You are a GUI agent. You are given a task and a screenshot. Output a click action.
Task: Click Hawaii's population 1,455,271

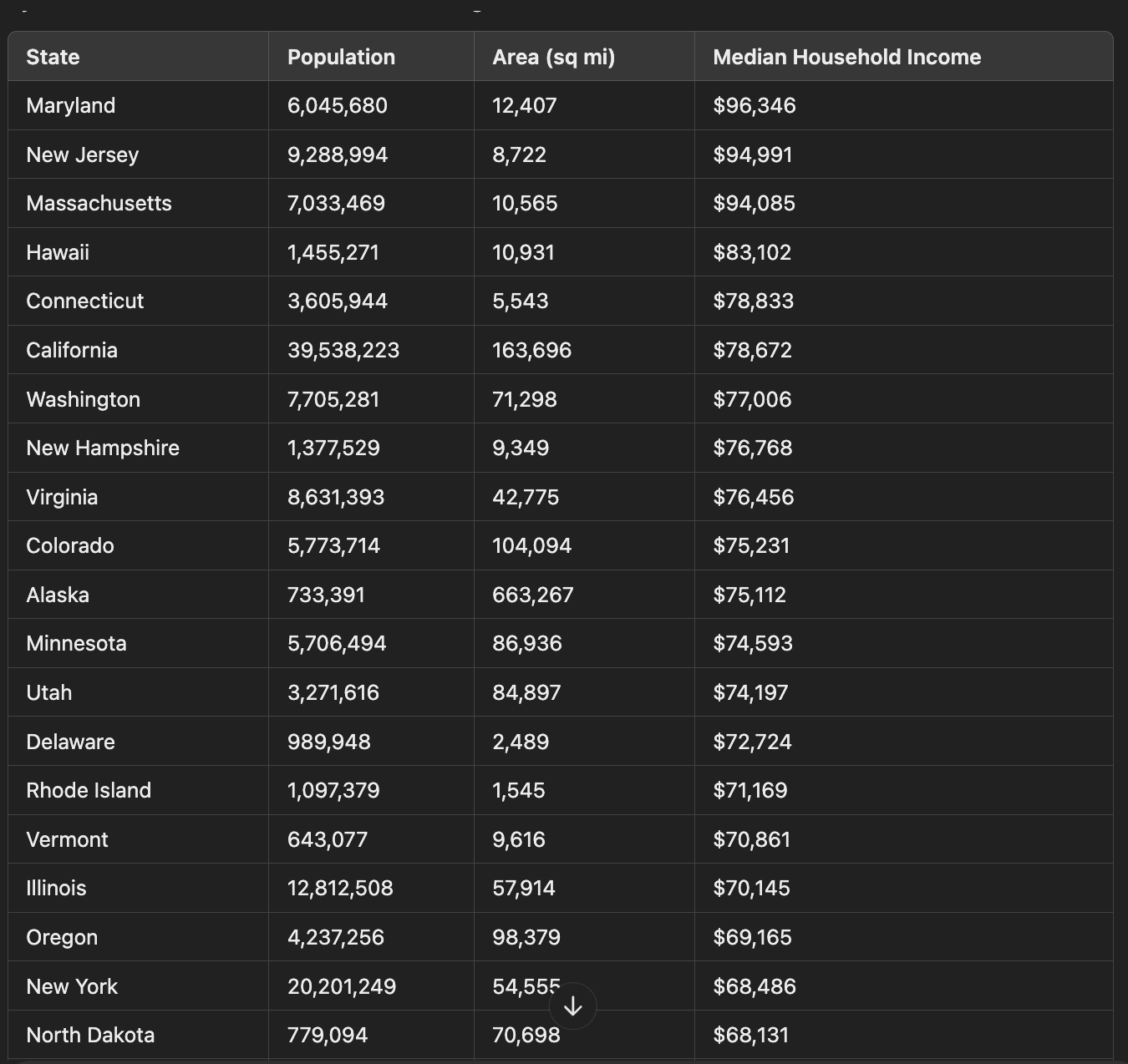[333, 252]
